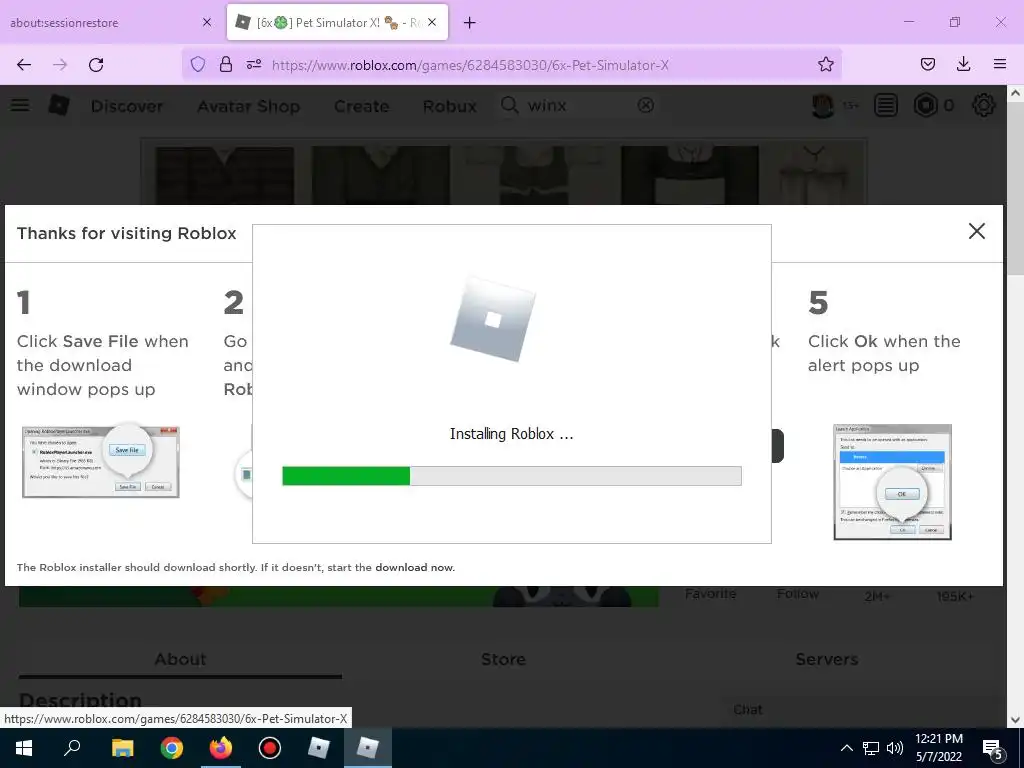Select the Pet Simulator X tab
Viewport: 1024px width, 768px height.
click(338, 22)
